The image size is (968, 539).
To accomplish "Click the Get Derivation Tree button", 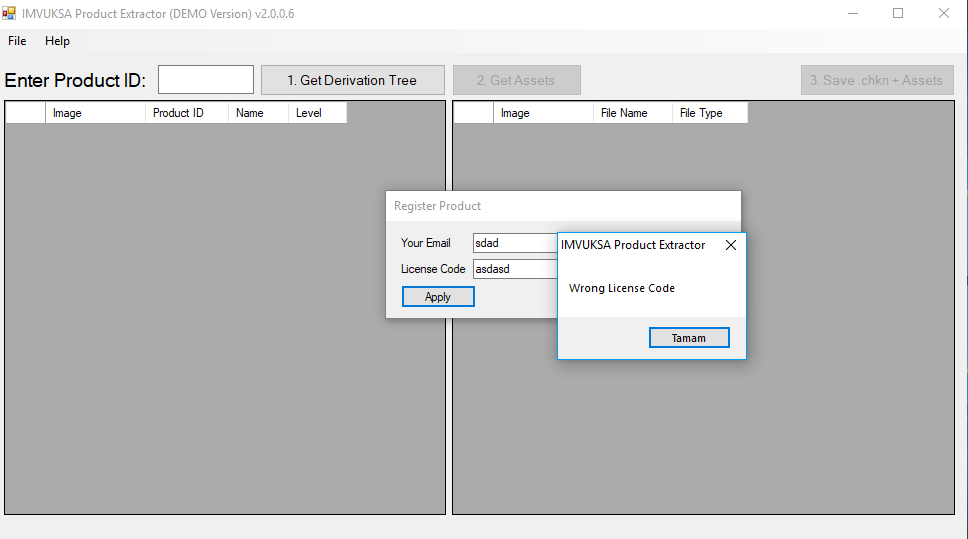I will (353, 80).
